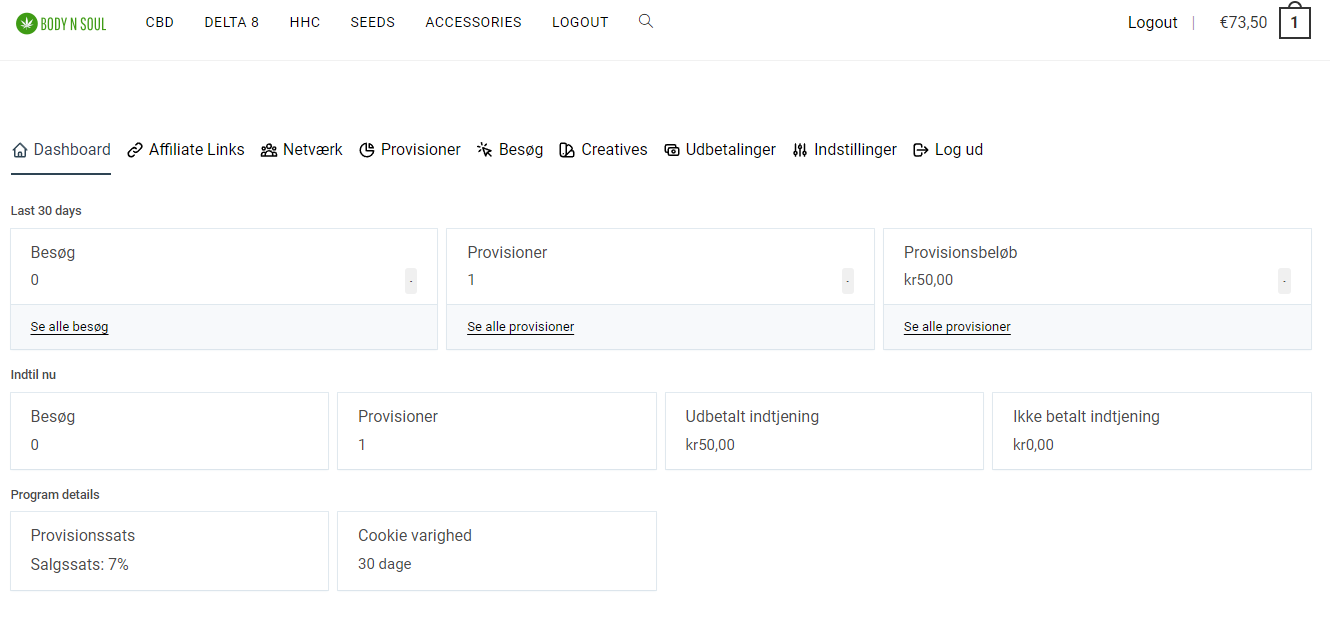Expand the Besøg stats card options
This screenshot has height=639, width=1330.
click(411, 281)
